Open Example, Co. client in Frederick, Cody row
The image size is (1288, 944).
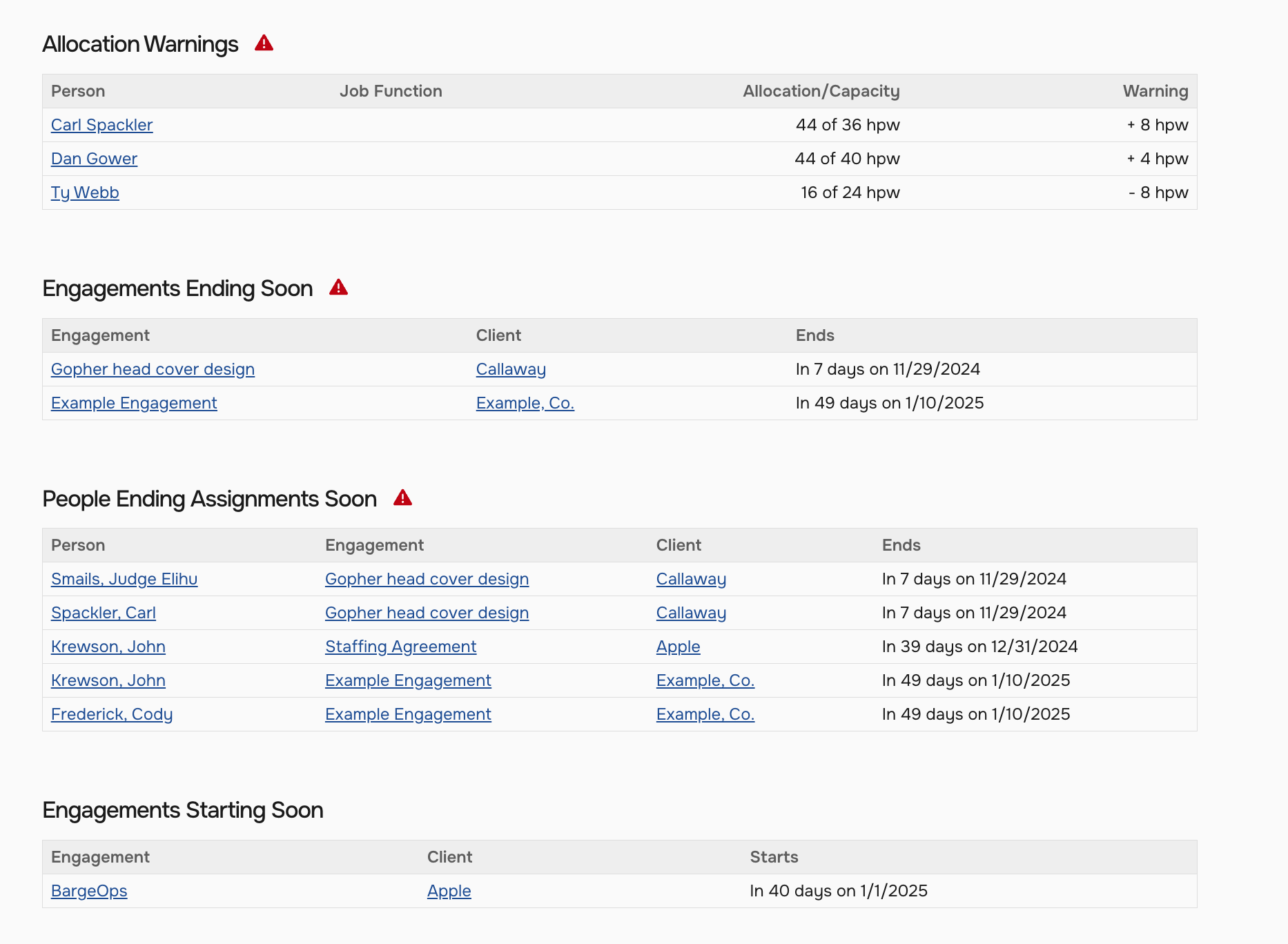coord(705,714)
